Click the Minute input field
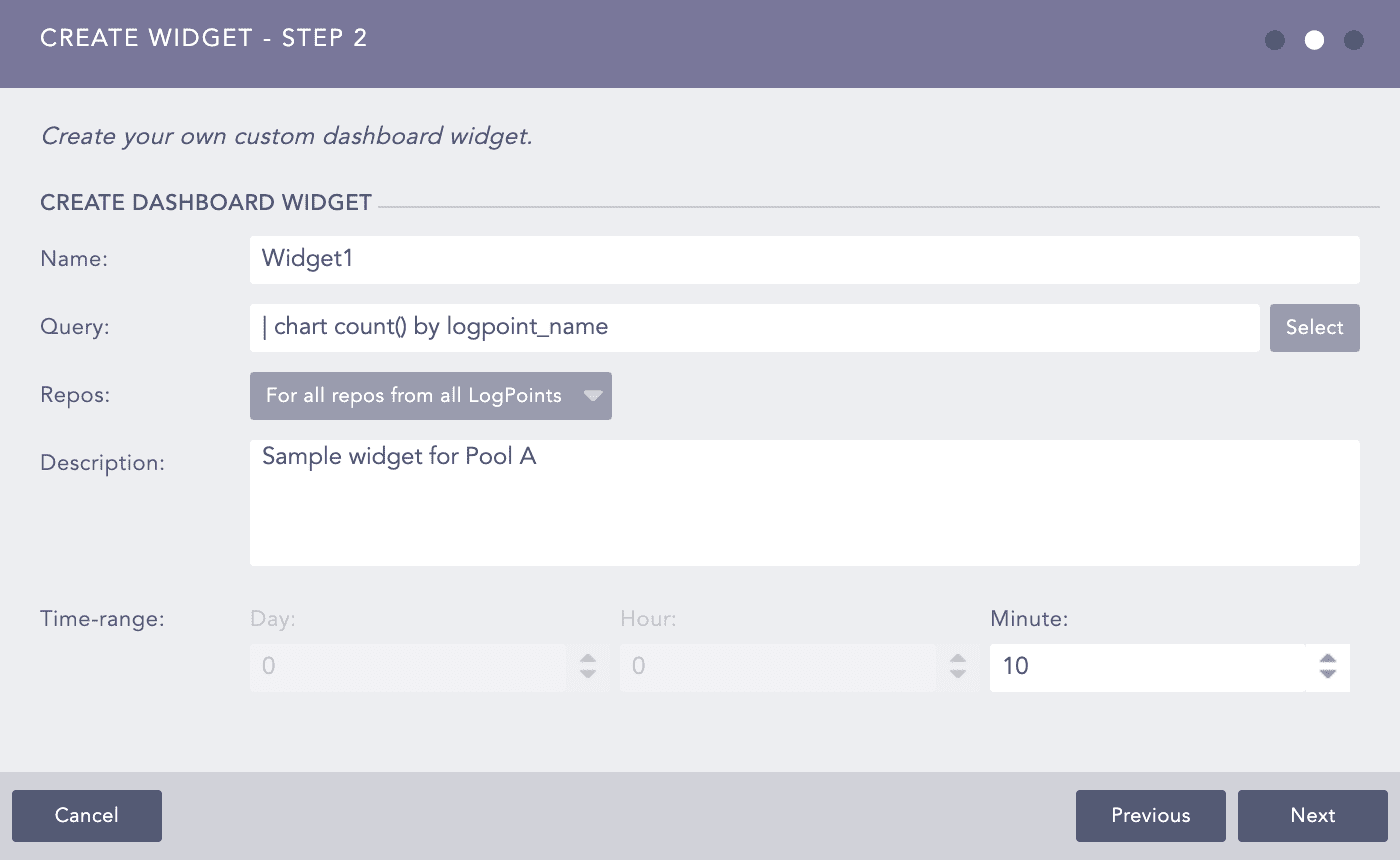 (1146, 667)
